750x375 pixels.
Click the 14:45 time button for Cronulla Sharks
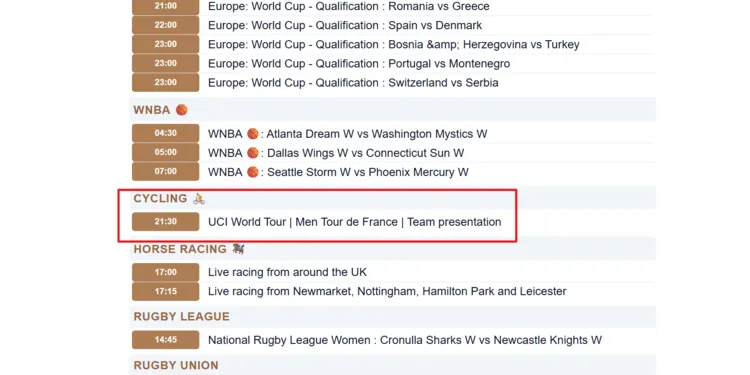tap(165, 340)
